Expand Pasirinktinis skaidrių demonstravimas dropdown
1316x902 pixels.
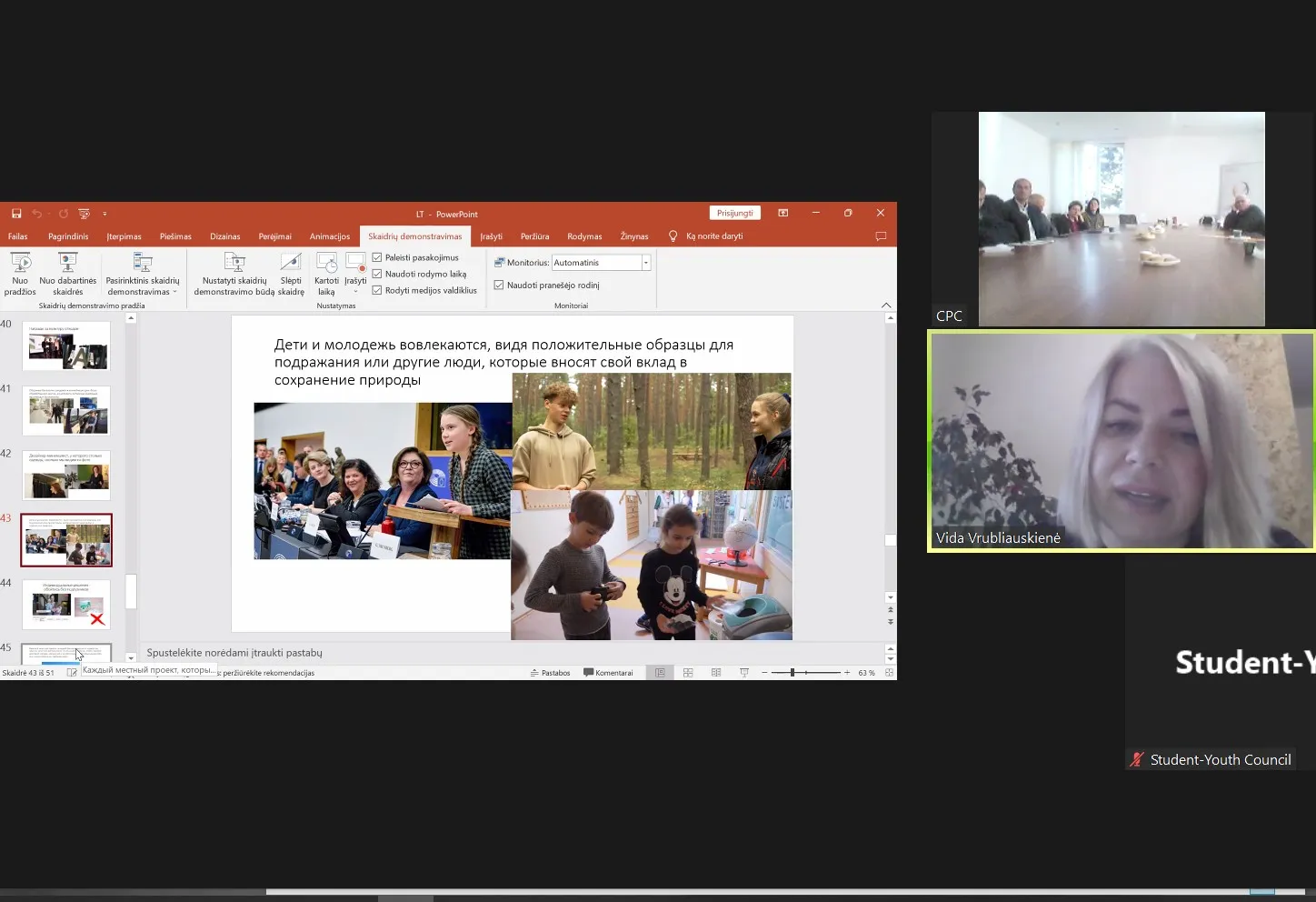point(143,286)
